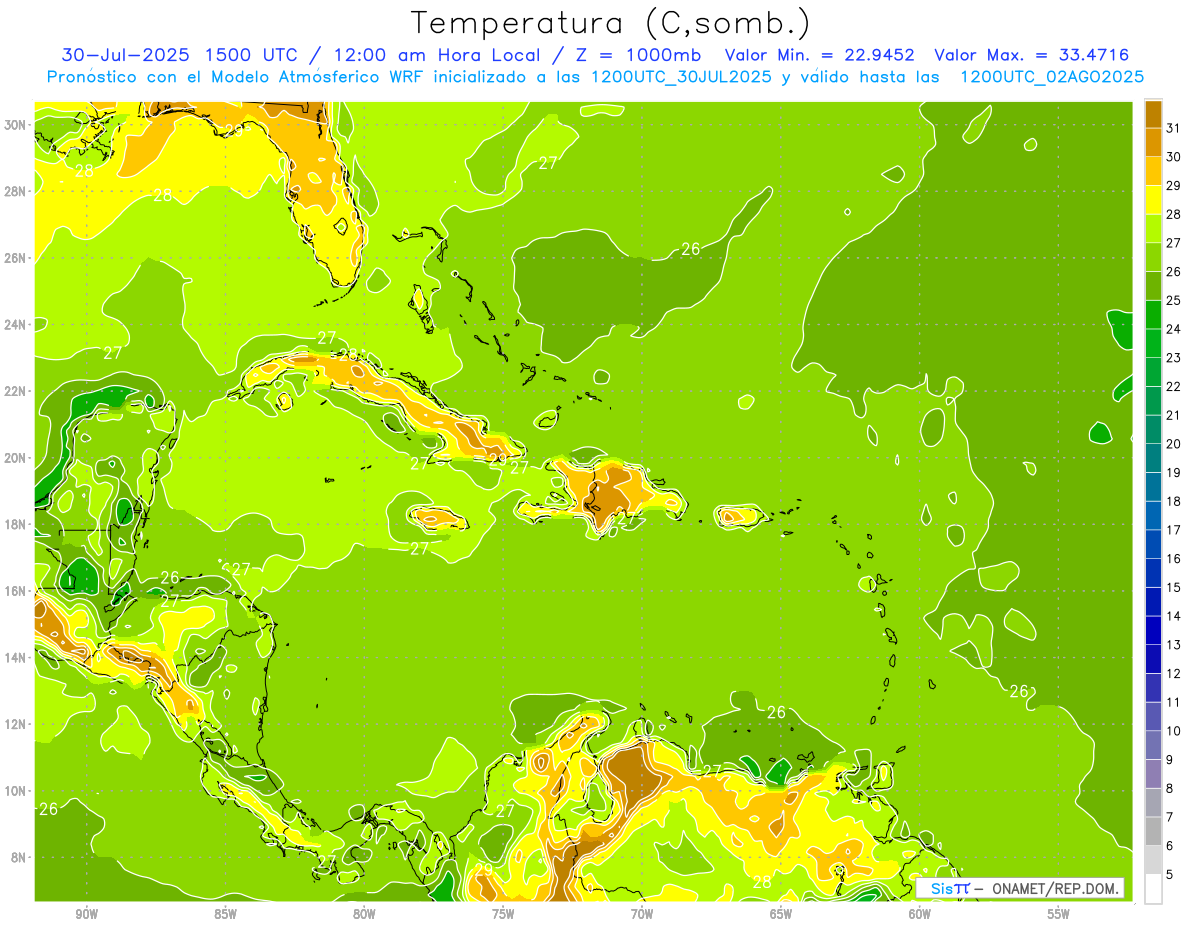Click the 80W longitude axis label
The height and width of the screenshot is (927, 1200).
pos(364,914)
